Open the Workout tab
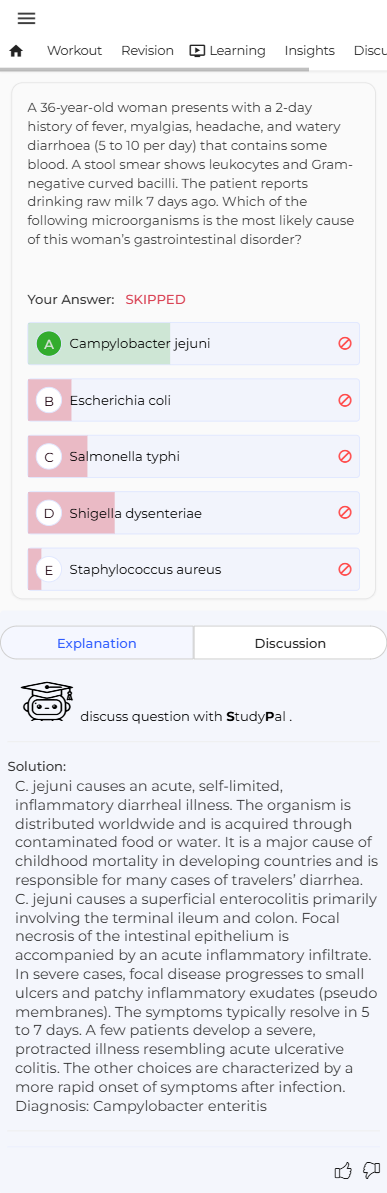The width and height of the screenshot is (387, 1193). (74, 51)
